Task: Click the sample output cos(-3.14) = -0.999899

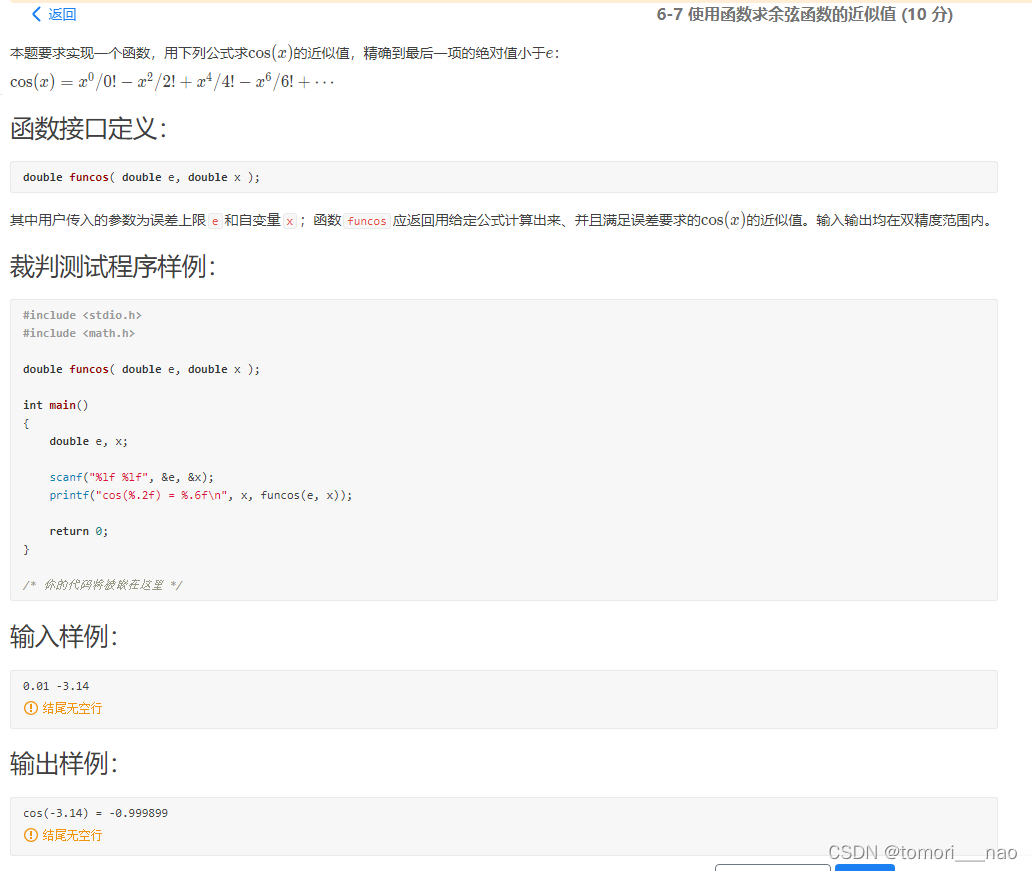Action: click(95, 813)
